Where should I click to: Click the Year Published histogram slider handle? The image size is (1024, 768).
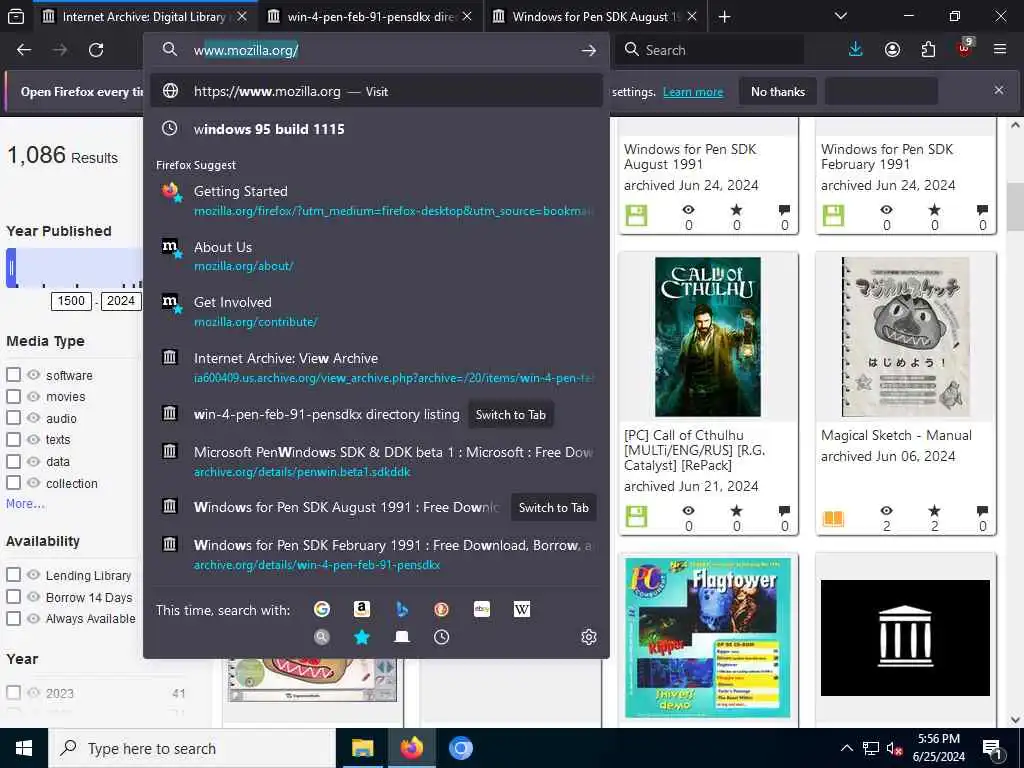[x=11, y=268]
